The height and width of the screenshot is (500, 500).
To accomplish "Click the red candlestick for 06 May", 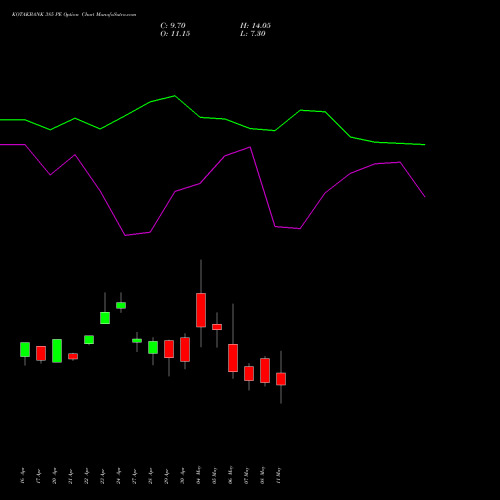I will pos(233,358).
